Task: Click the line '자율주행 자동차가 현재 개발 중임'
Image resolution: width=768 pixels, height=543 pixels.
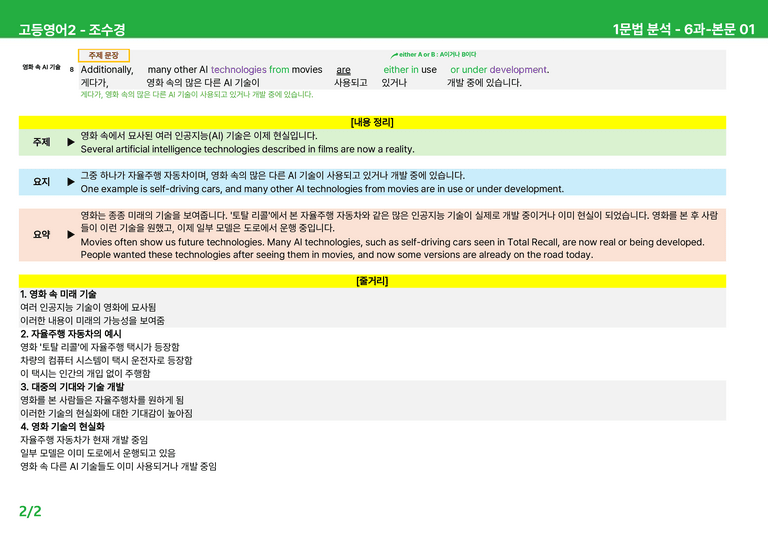Action: (84, 440)
